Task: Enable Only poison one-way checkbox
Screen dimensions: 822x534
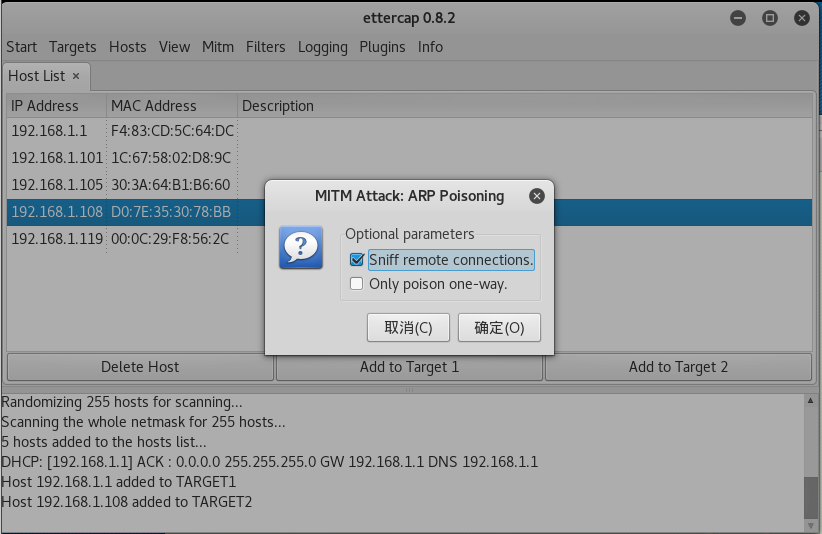Action: click(x=356, y=284)
